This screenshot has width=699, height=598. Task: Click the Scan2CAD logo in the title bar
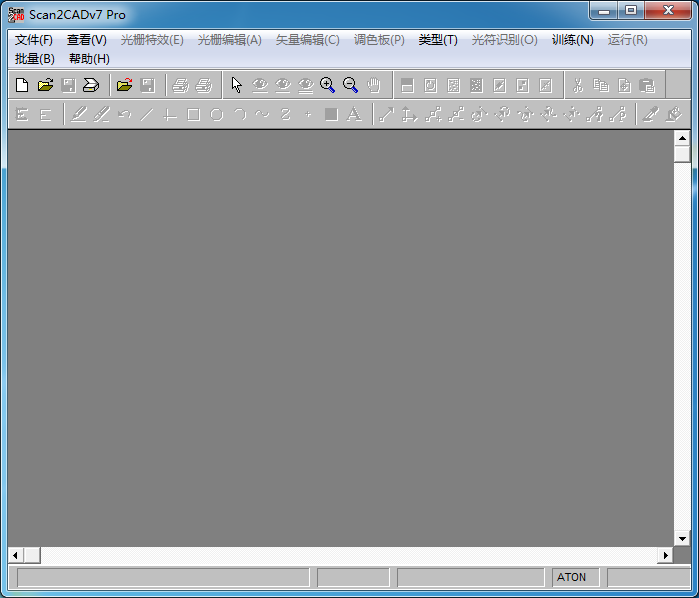pyautogui.click(x=16, y=15)
